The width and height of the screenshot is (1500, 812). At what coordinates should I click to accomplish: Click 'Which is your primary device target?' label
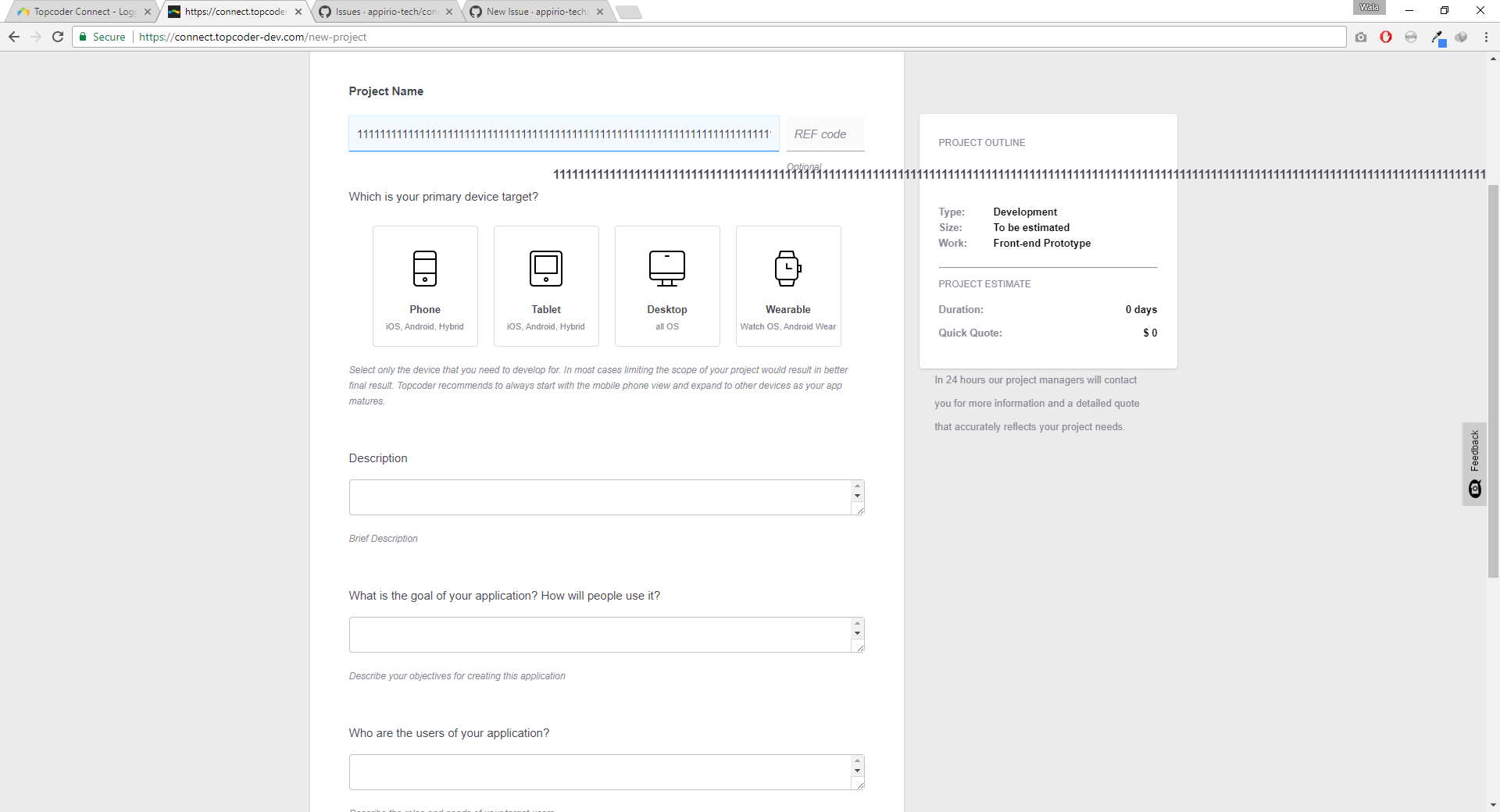pyautogui.click(x=443, y=197)
